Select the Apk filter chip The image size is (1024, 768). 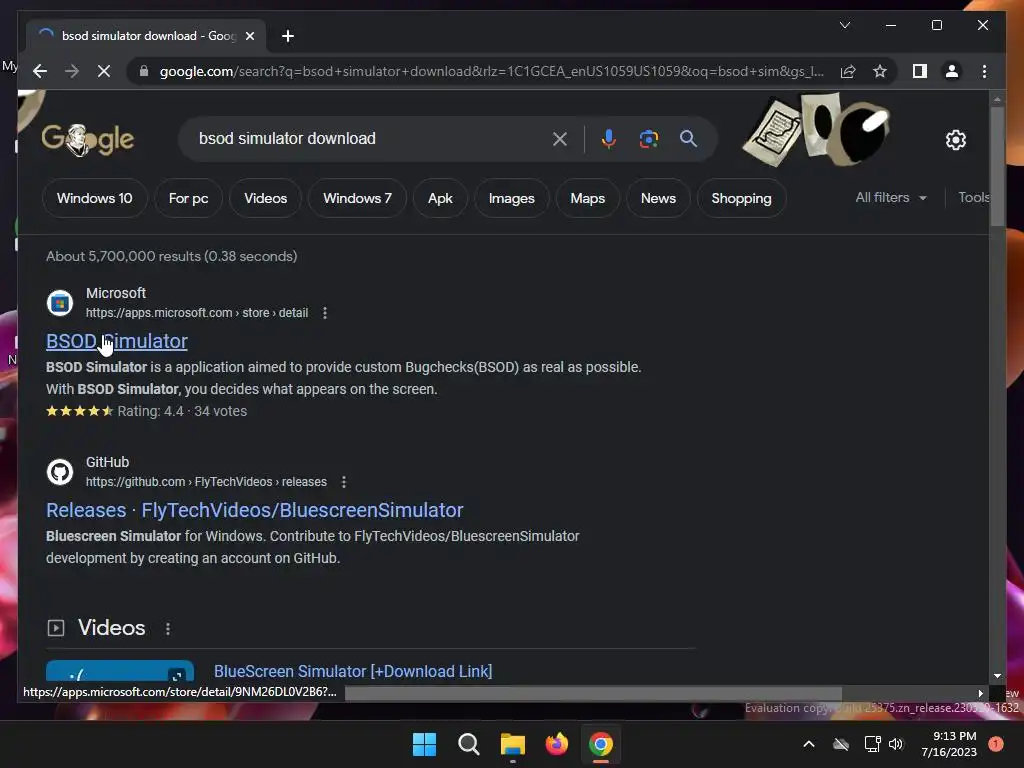pyautogui.click(x=440, y=198)
